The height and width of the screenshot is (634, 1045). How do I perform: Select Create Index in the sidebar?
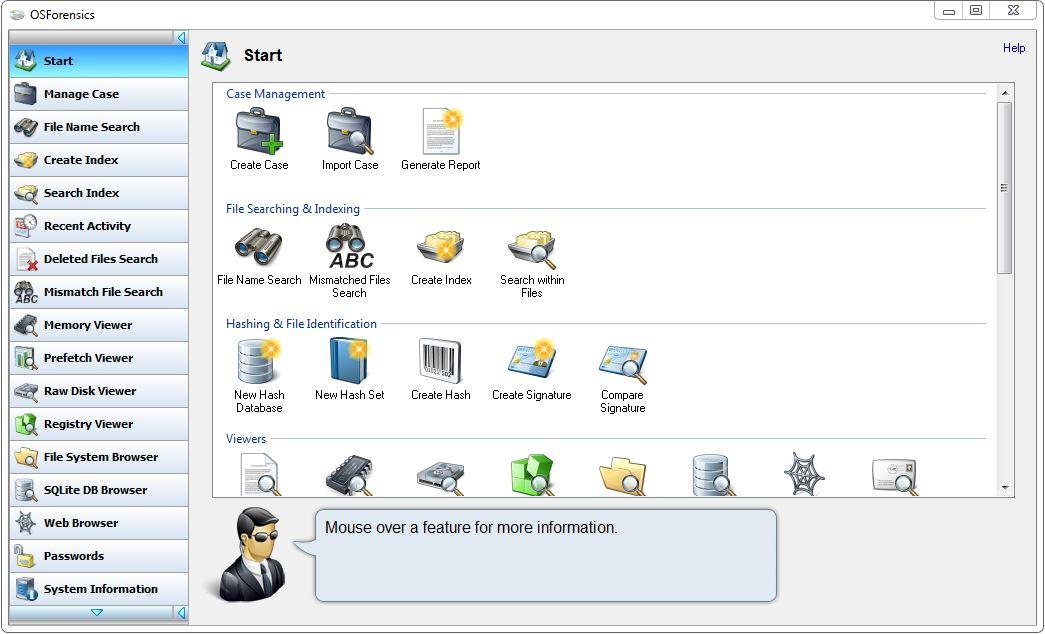(99, 160)
